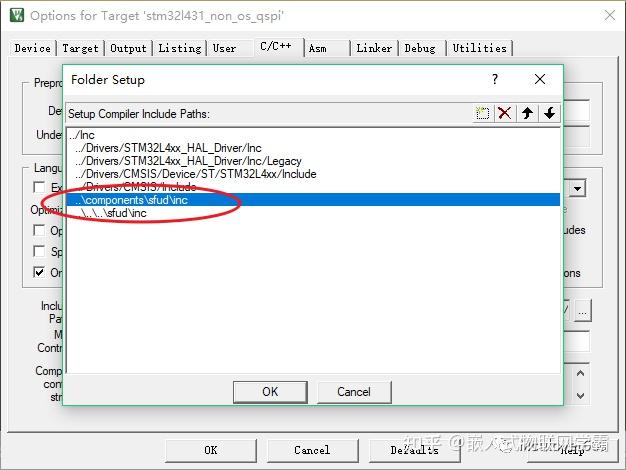Add a new include path entry

[x=483, y=113]
